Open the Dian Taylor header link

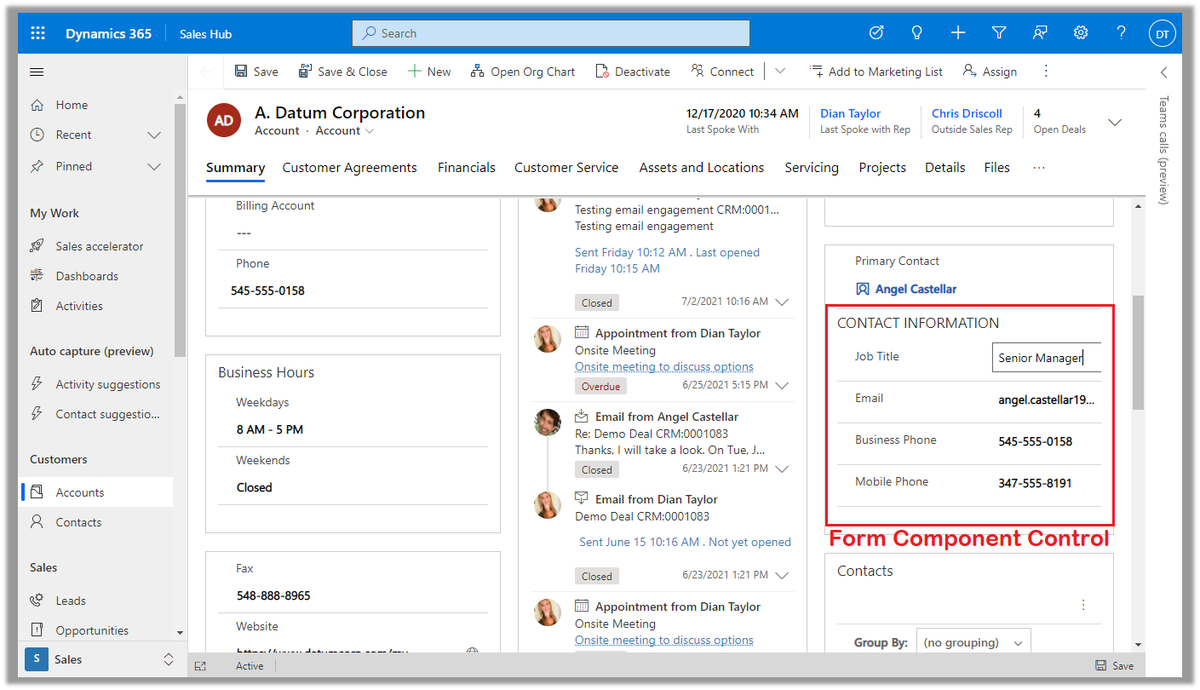(850, 114)
